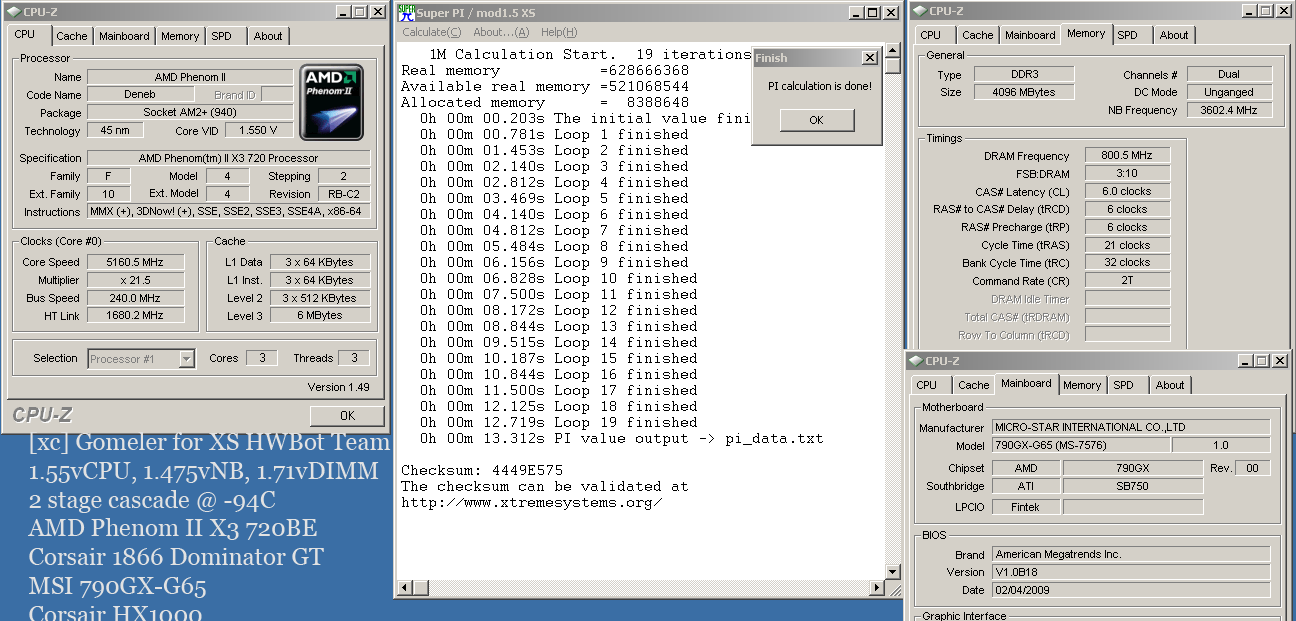Image resolution: width=1296 pixels, height=621 pixels.
Task: Click the Super PI vertical scrollbar down arrow
Action: click(x=892, y=571)
